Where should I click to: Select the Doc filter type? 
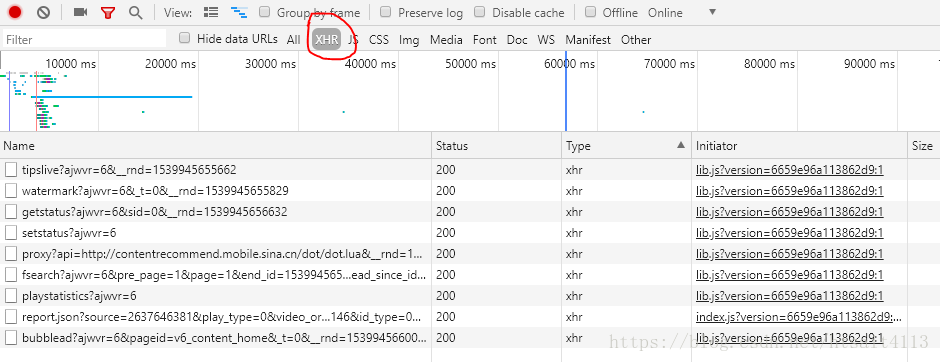click(517, 40)
